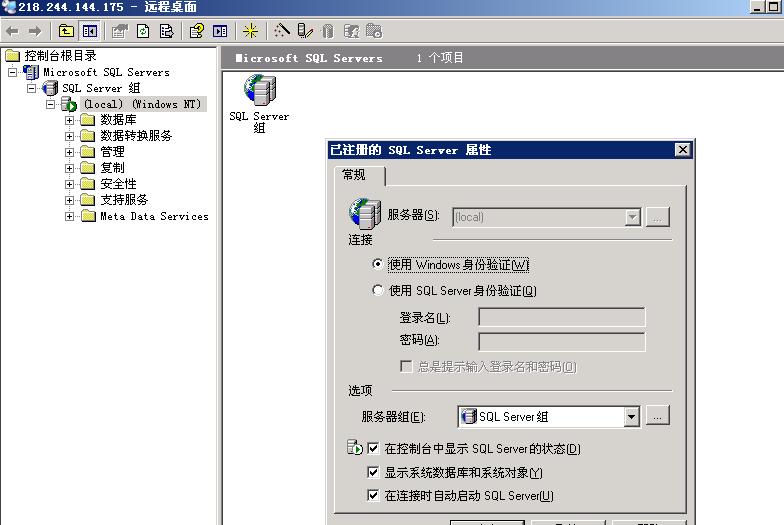Expand the 数据库 folder
The image size is (784, 525).
tap(70, 120)
